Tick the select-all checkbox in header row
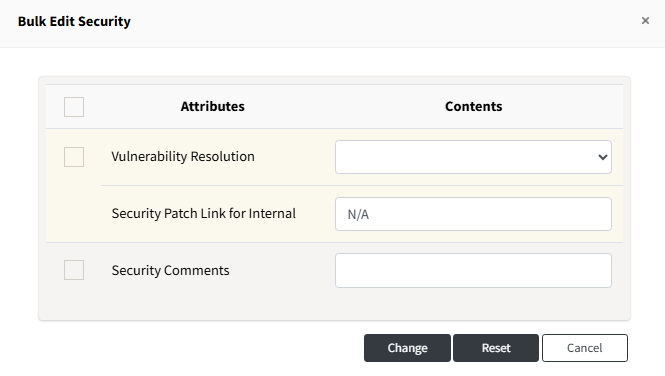This screenshot has width=665, height=376. coord(74,107)
